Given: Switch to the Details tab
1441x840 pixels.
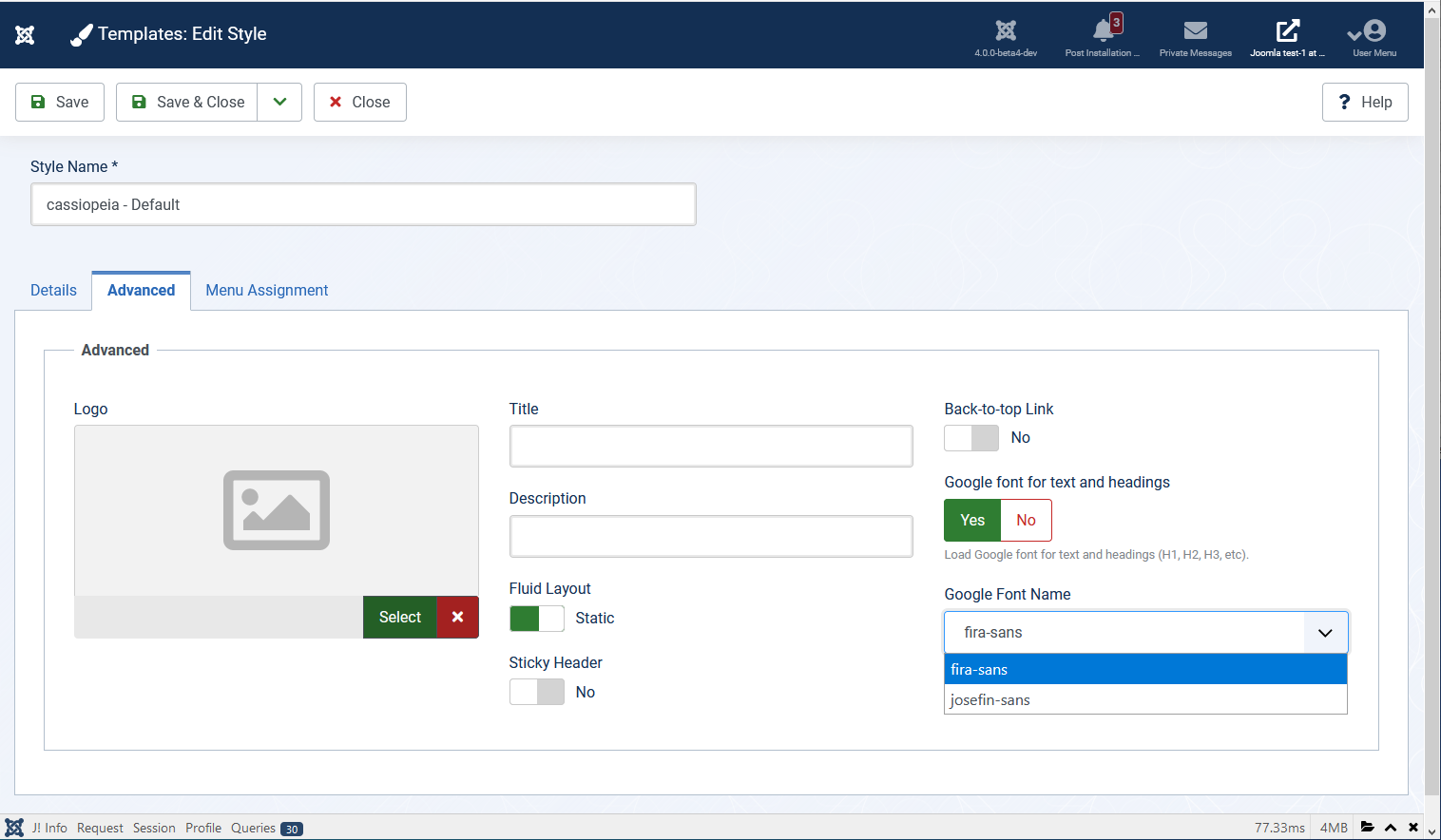Looking at the screenshot, I should pyautogui.click(x=53, y=291).
